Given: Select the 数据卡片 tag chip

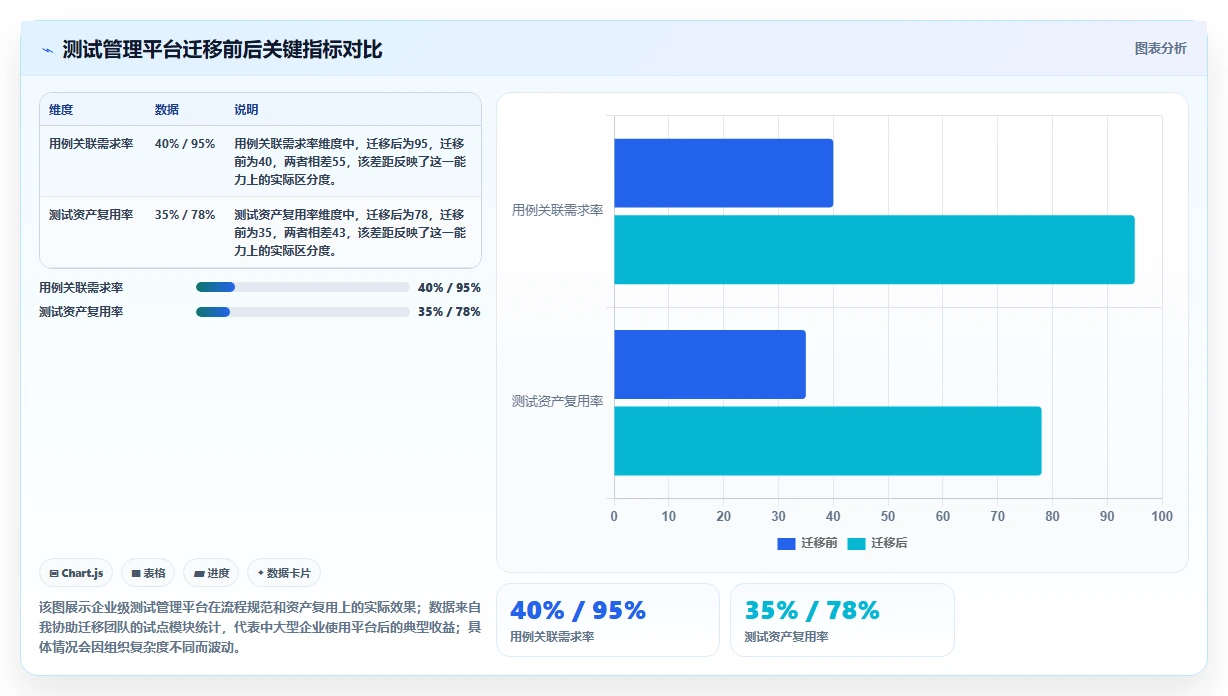Looking at the screenshot, I should tap(284, 573).
